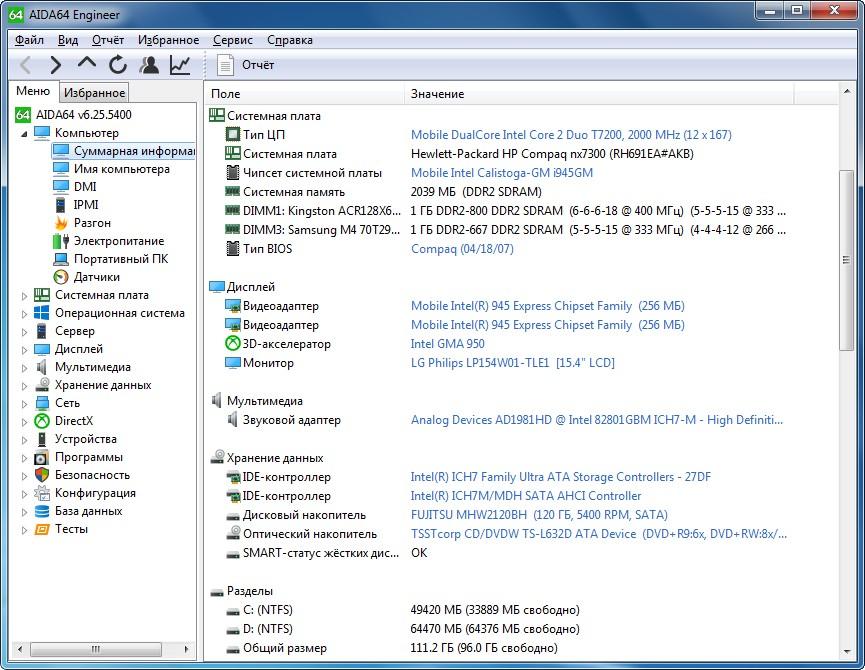This screenshot has width=865, height=670.
Task: Click the up-level arrow toolbar icon
Action: [x=87, y=64]
